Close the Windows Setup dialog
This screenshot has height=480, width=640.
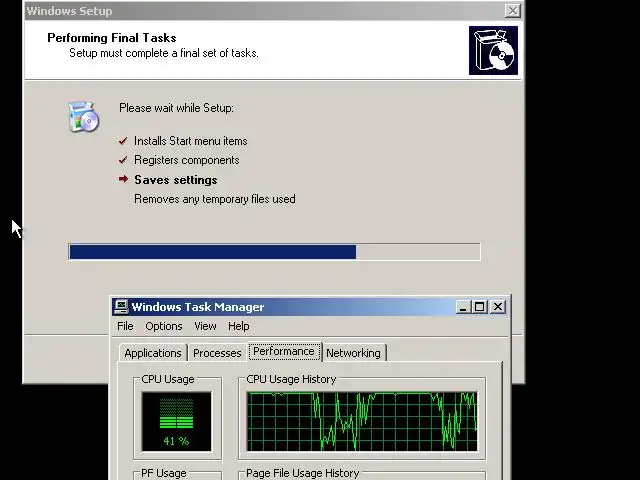click(513, 11)
